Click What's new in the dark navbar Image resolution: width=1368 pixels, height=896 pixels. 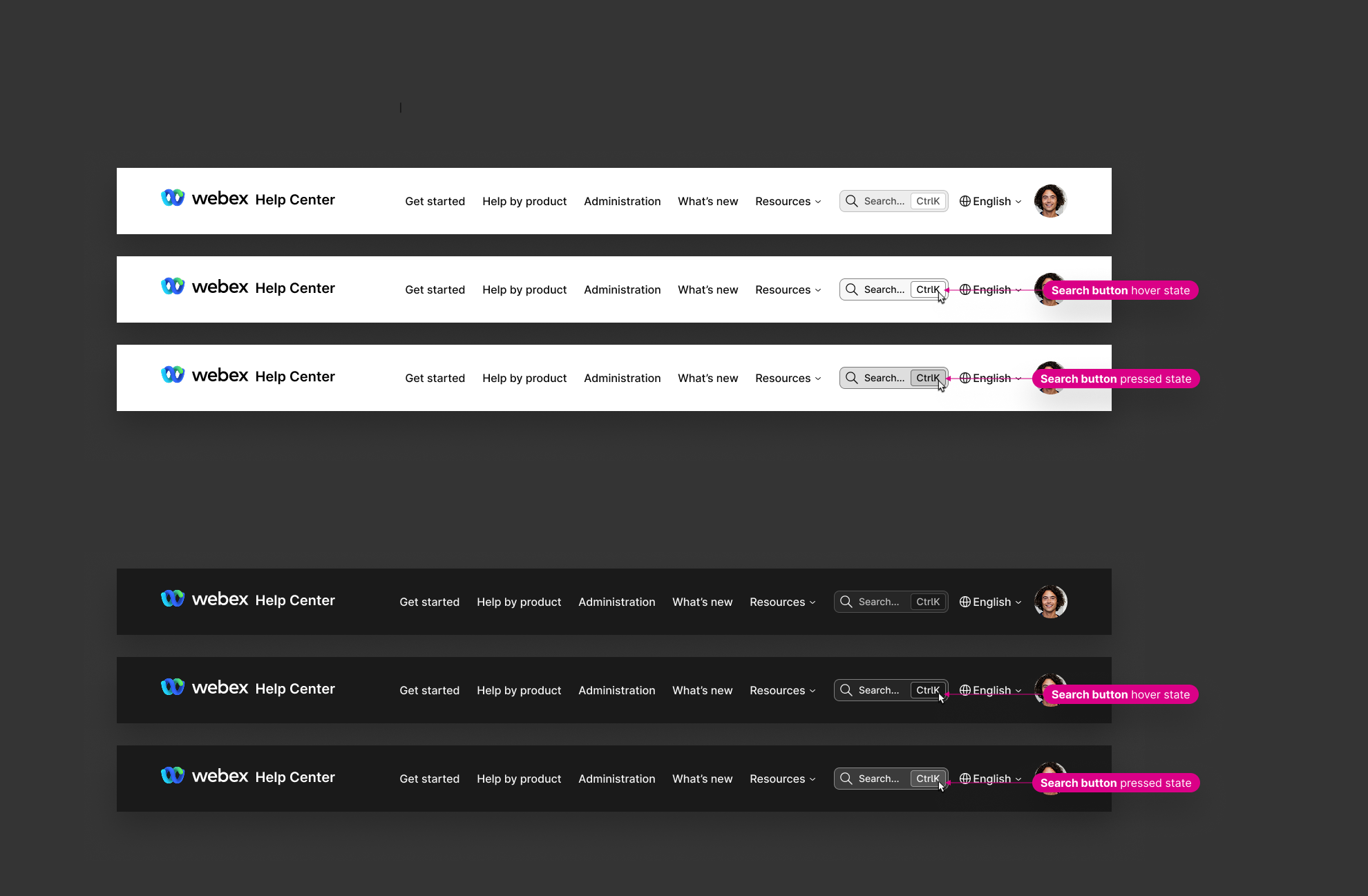pos(702,602)
